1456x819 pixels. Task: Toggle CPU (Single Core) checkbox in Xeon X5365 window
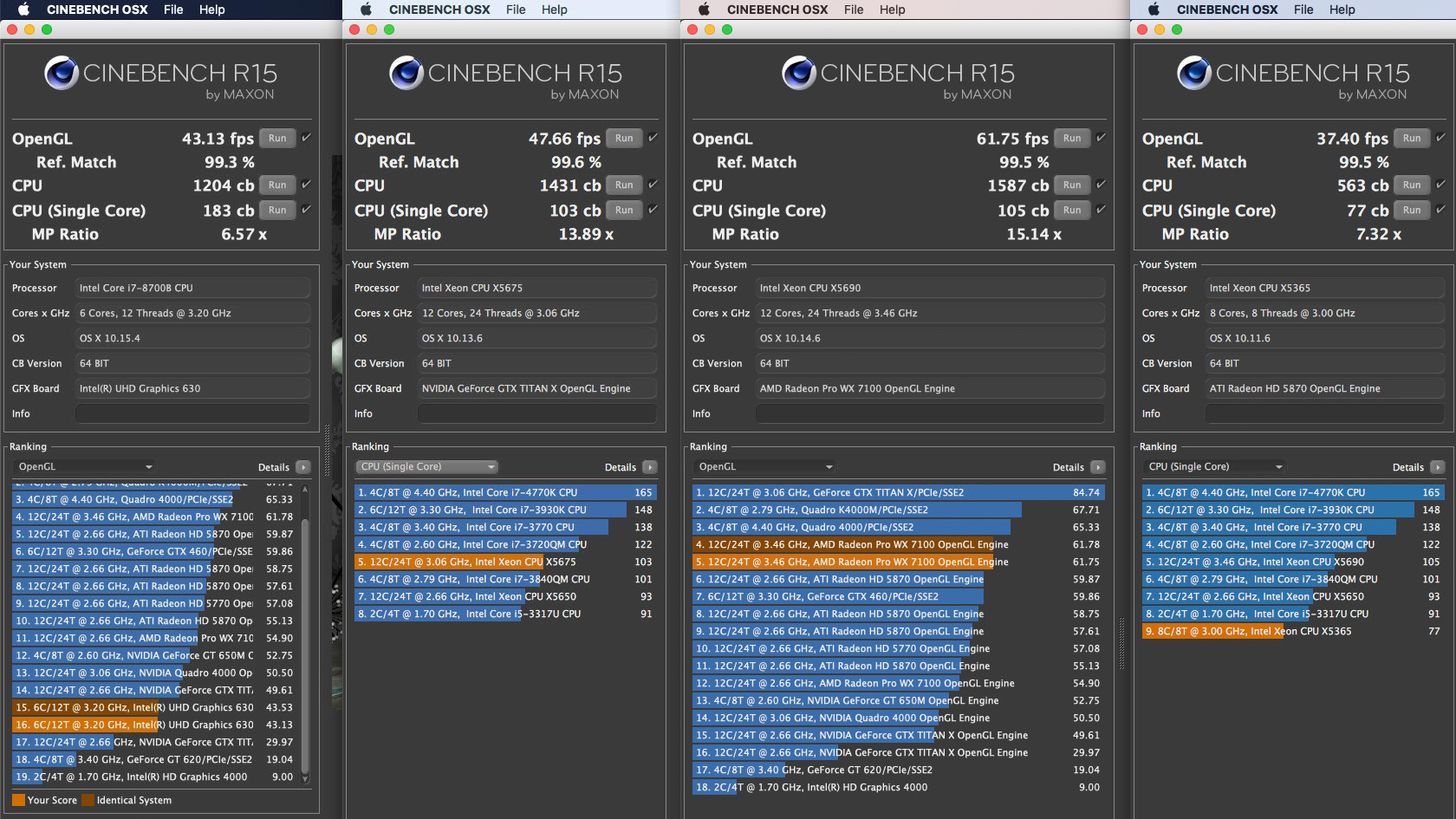point(1440,209)
